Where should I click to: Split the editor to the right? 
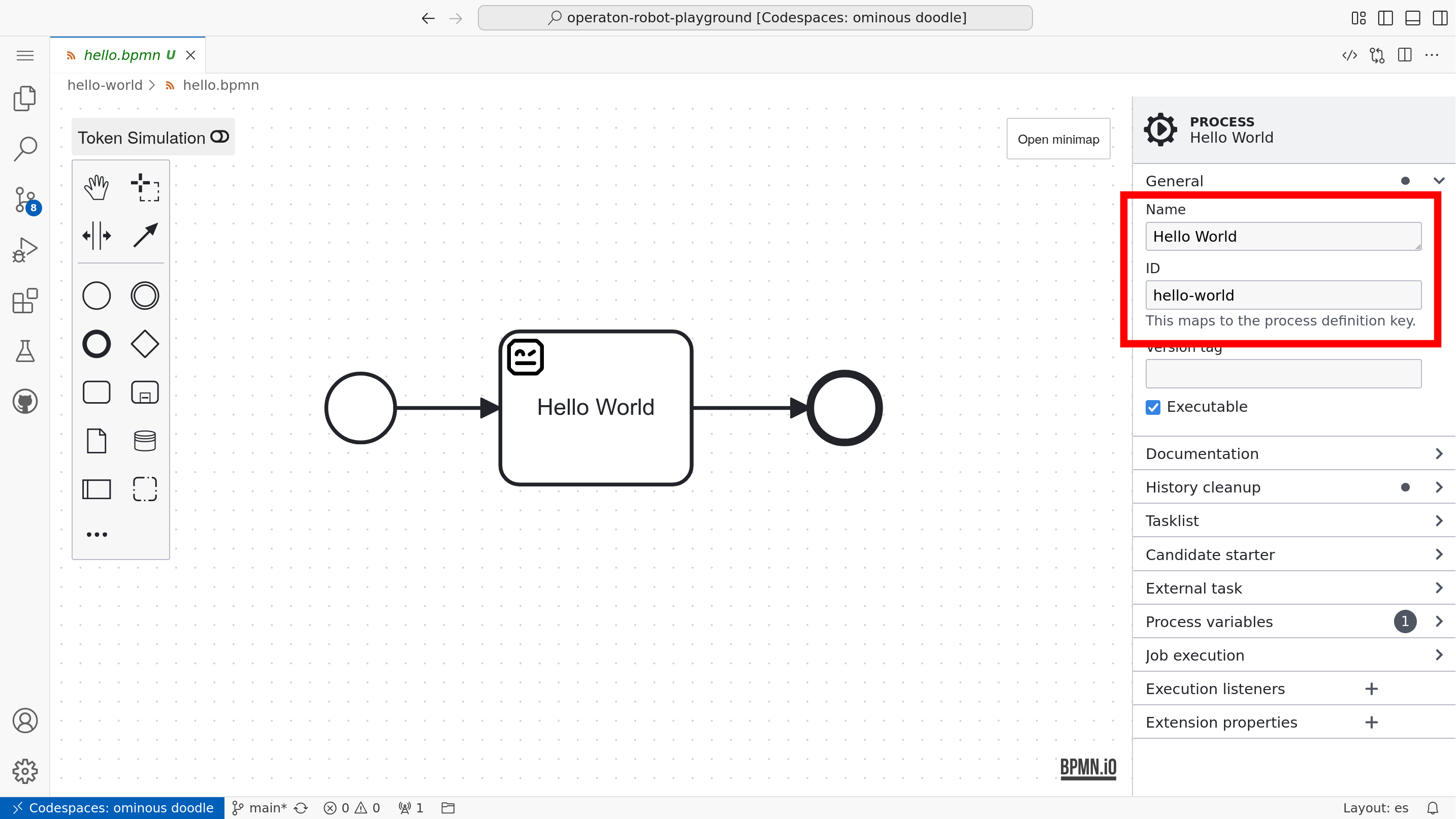coord(1405,55)
